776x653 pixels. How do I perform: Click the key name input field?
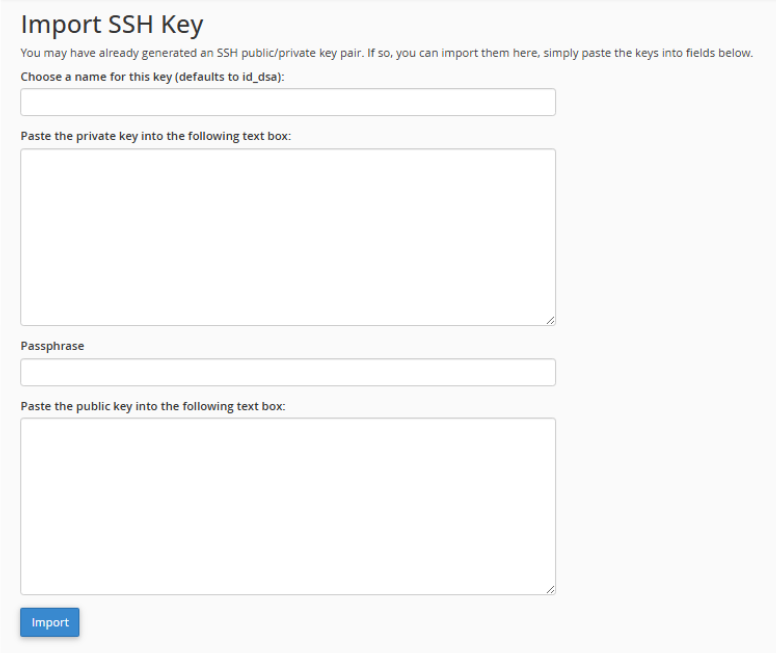point(288,102)
